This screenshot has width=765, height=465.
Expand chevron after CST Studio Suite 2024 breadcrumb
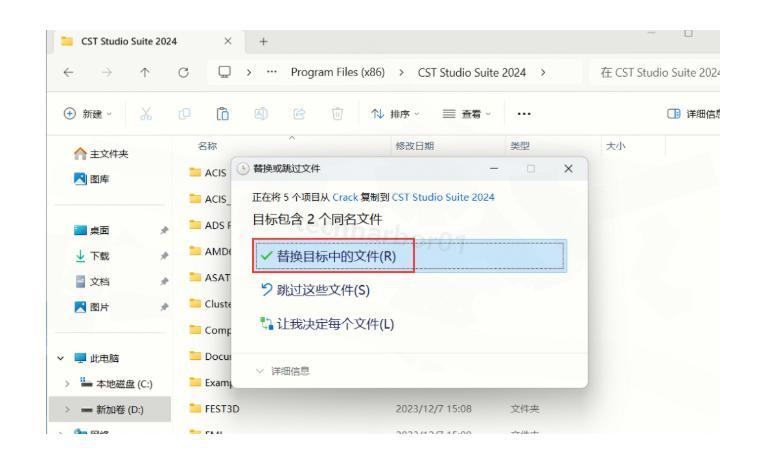point(543,73)
